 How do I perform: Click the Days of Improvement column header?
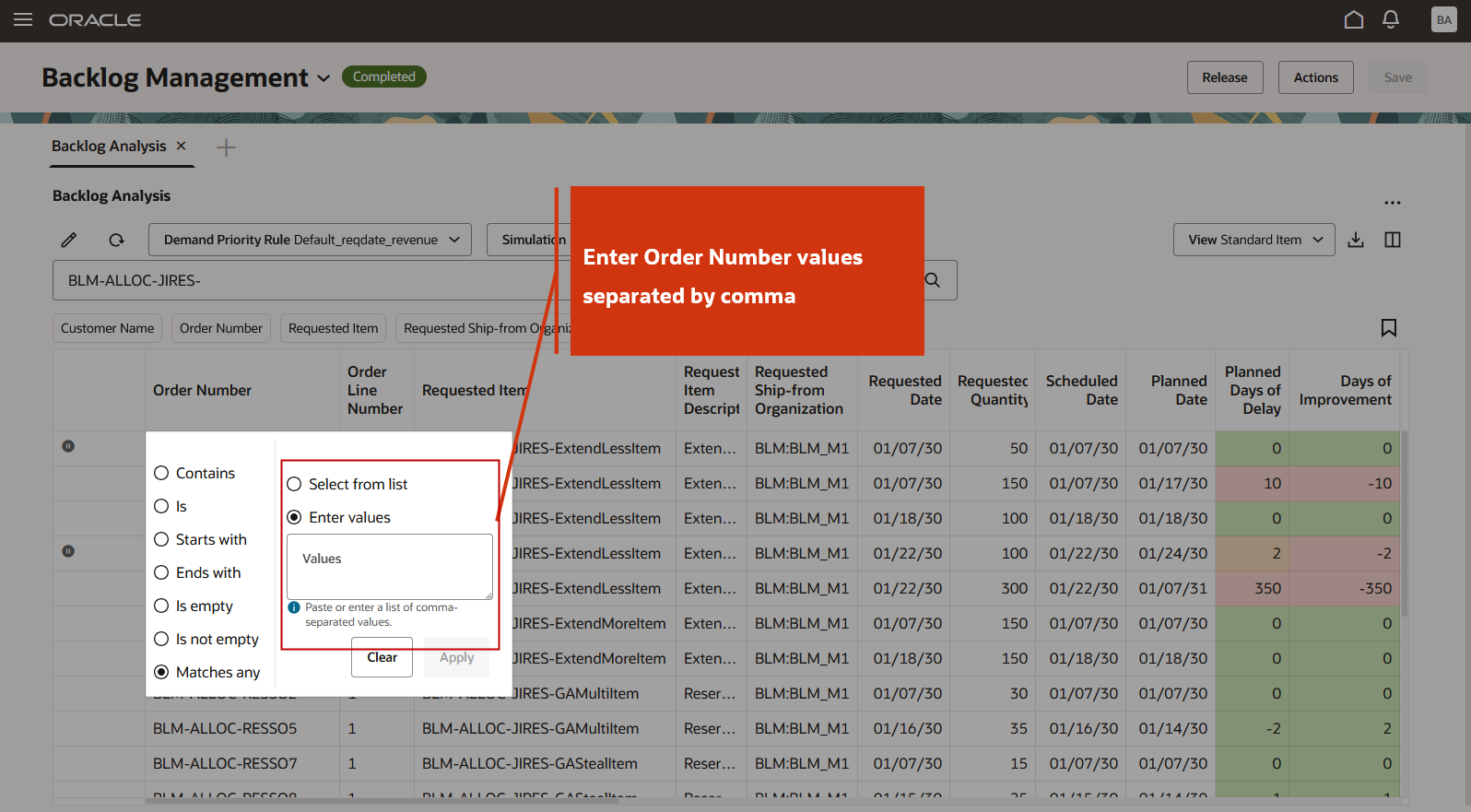(x=1346, y=390)
